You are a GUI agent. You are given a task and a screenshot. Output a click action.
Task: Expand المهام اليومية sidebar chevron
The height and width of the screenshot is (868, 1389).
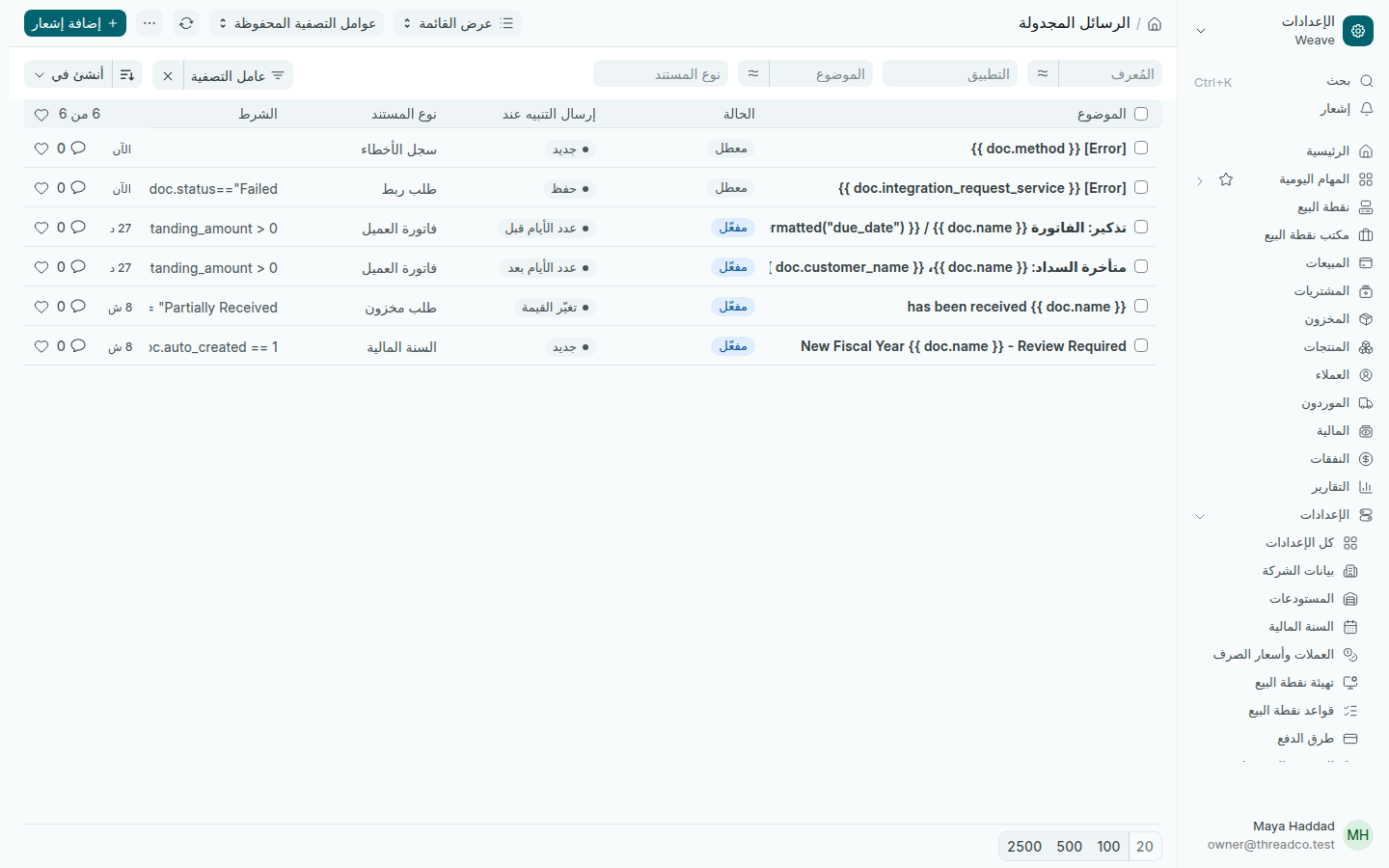point(1200,180)
